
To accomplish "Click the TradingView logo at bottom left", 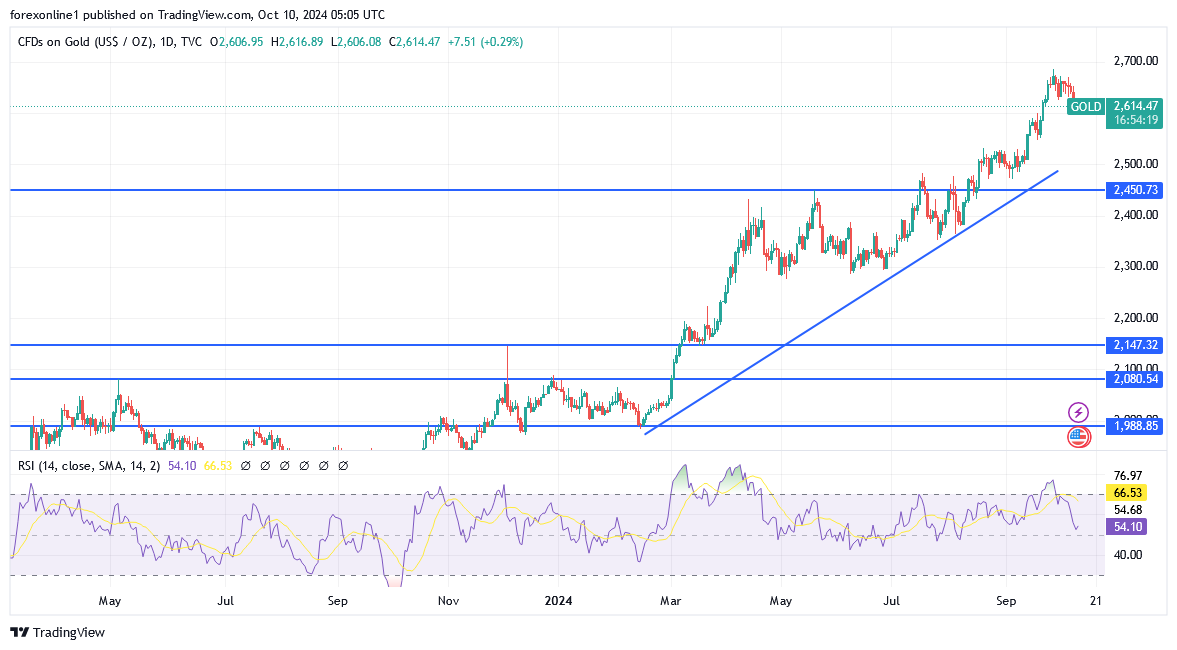I will pyautogui.click(x=58, y=632).
